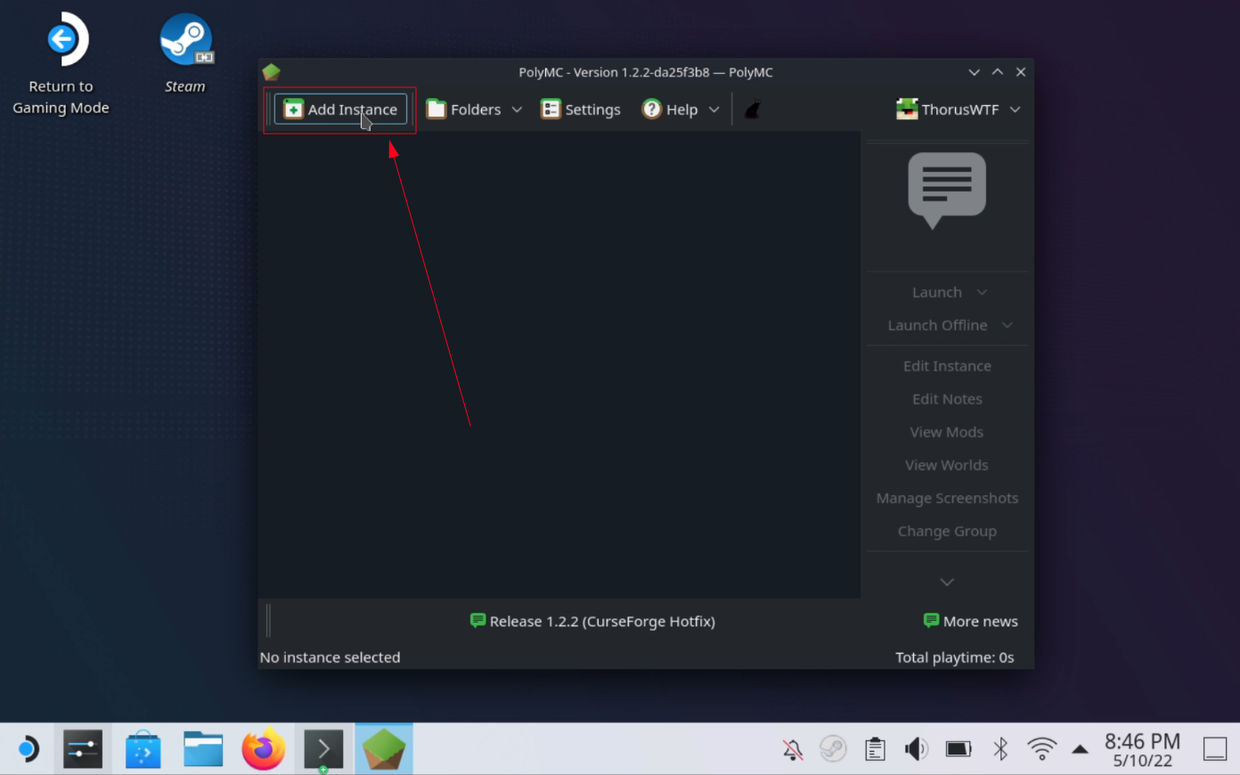
Task: Click the Launch button
Action: pyautogui.click(x=937, y=292)
